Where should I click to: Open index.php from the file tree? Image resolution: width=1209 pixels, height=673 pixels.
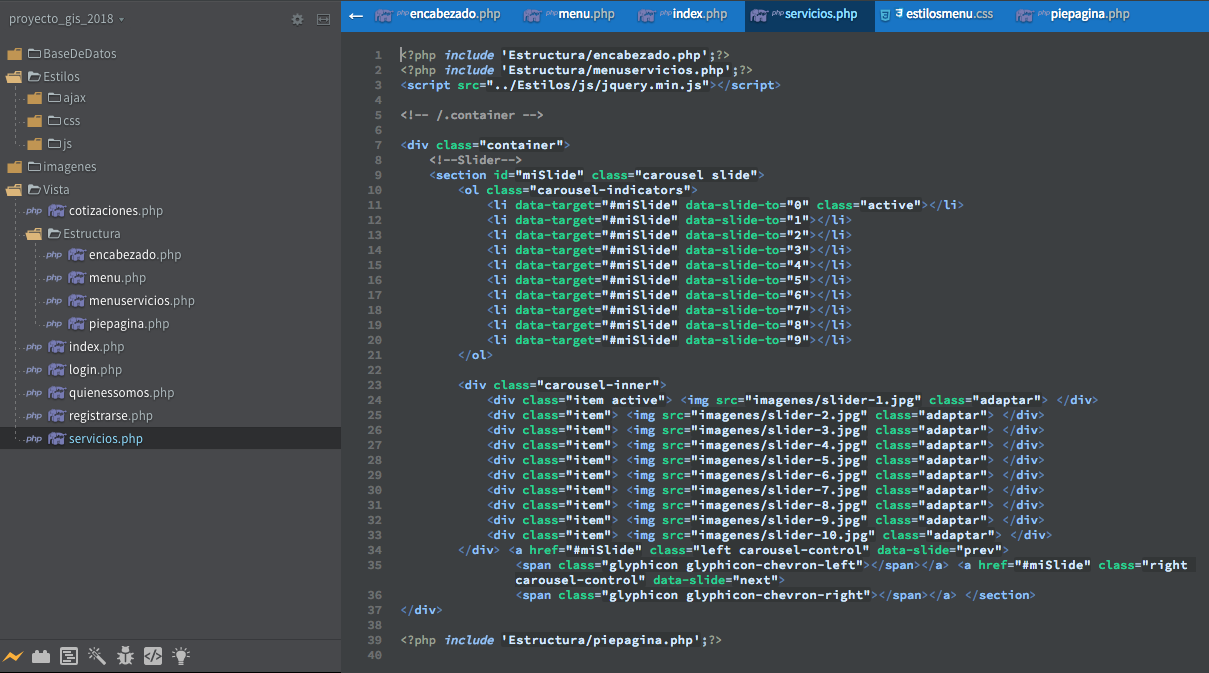coord(97,347)
